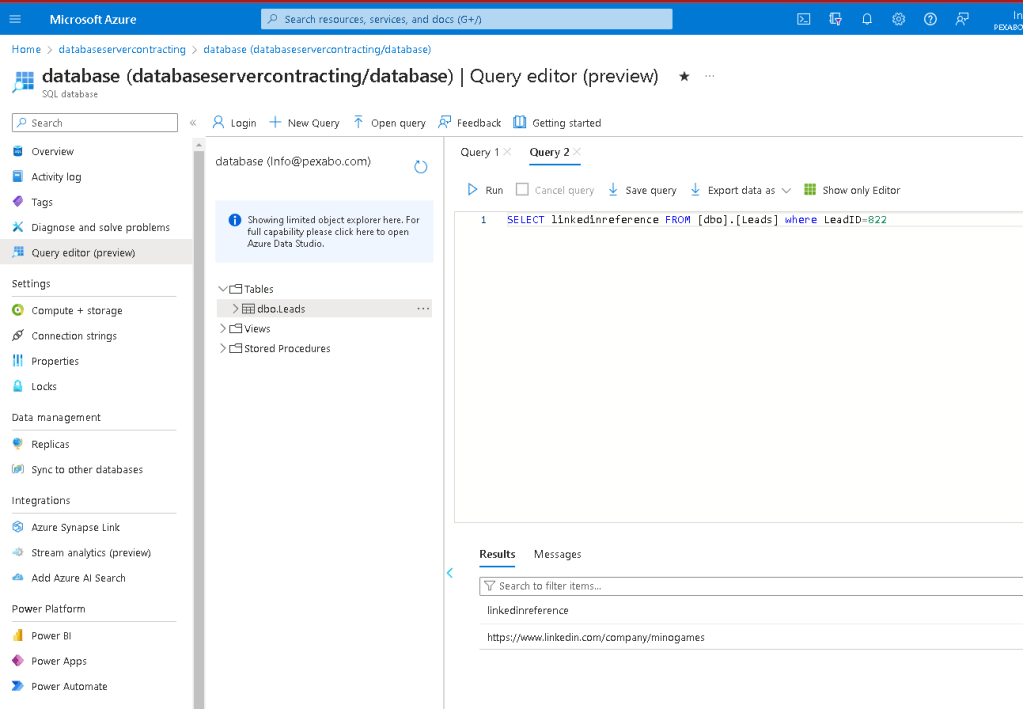The image size is (1023, 709).
Task: Toggle the Cancel query checkbox
Action: pyautogui.click(x=522, y=189)
